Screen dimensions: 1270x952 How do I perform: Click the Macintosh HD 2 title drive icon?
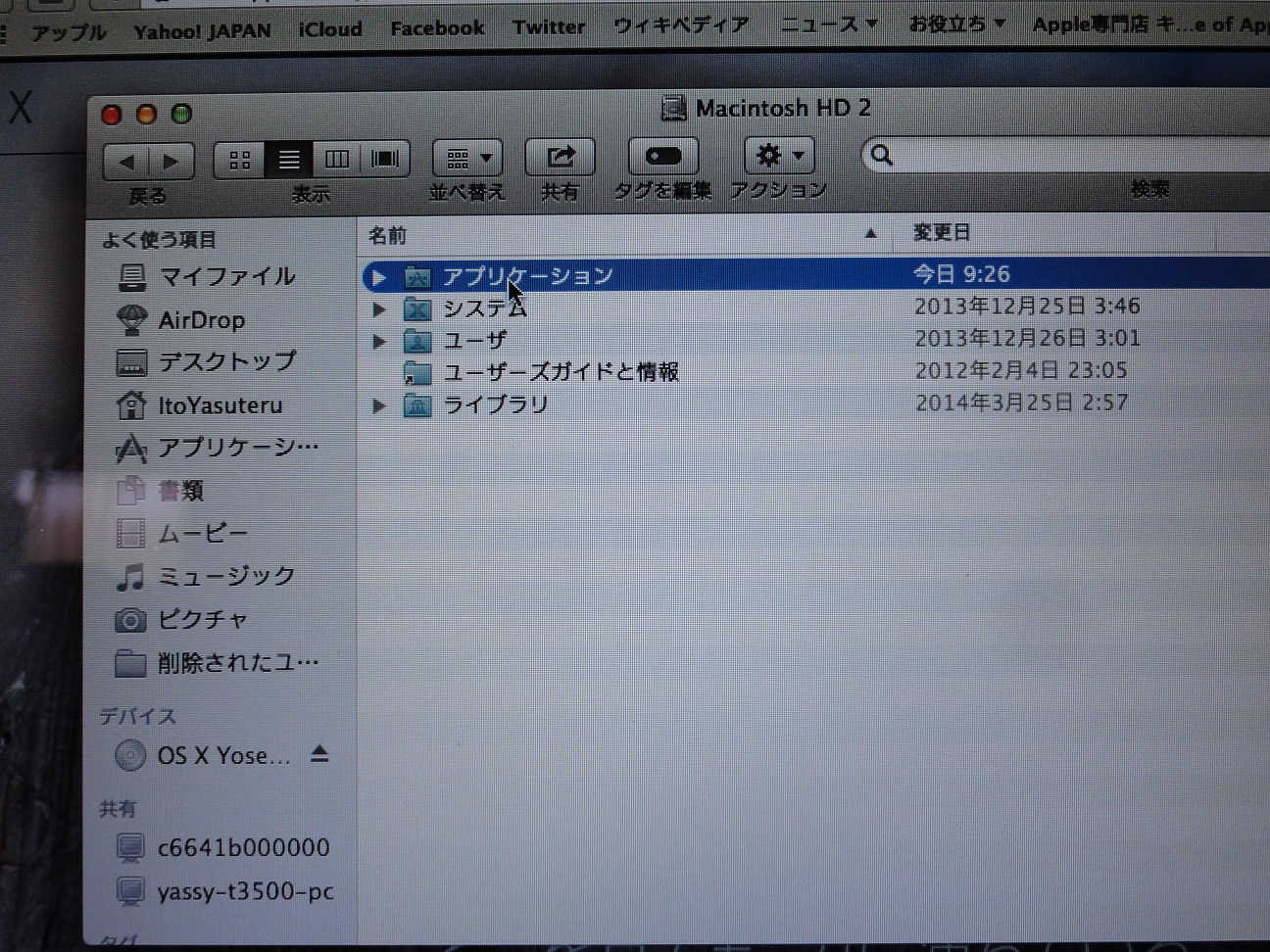673,108
